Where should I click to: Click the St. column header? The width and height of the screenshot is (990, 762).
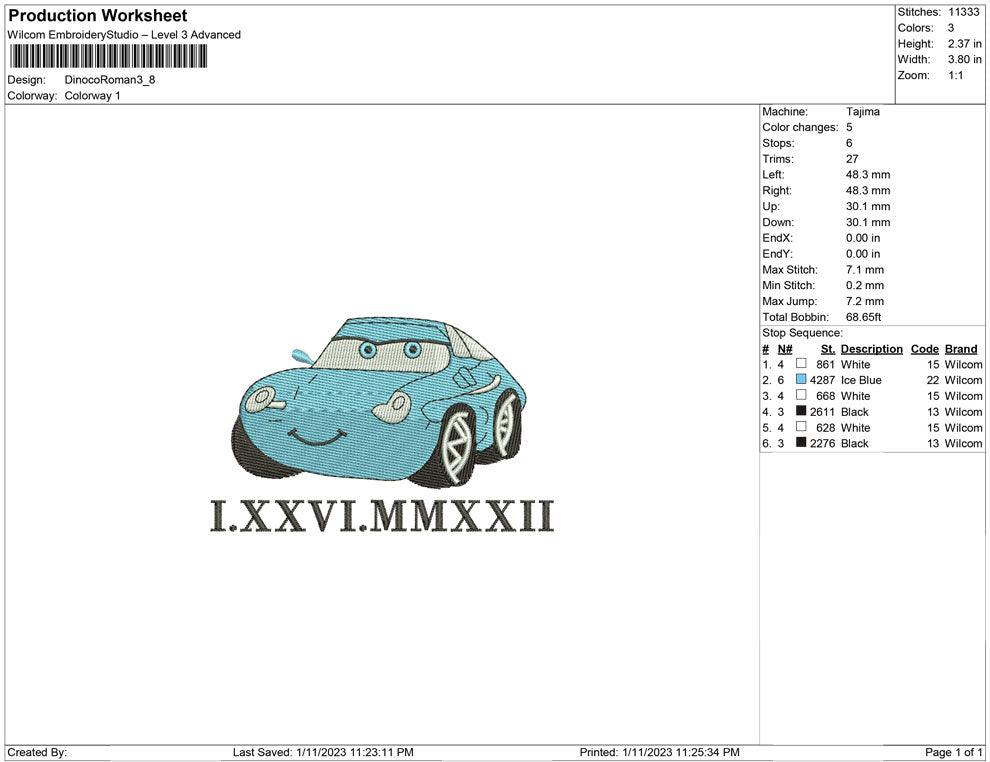click(x=827, y=349)
